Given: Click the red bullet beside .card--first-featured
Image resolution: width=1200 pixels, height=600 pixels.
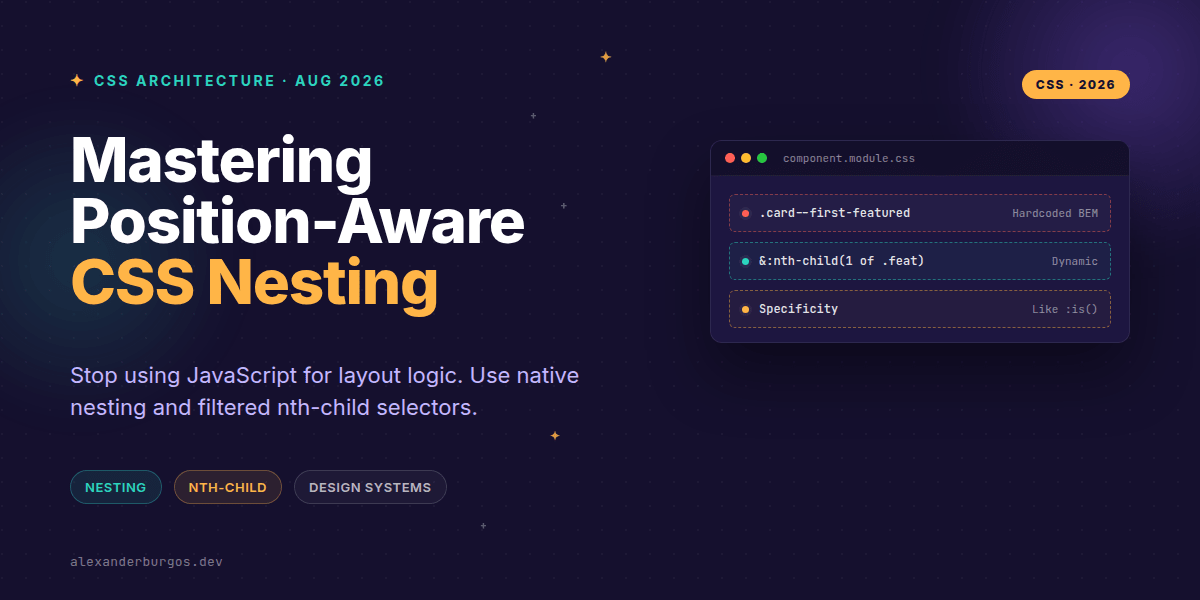Looking at the screenshot, I should [x=746, y=213].
